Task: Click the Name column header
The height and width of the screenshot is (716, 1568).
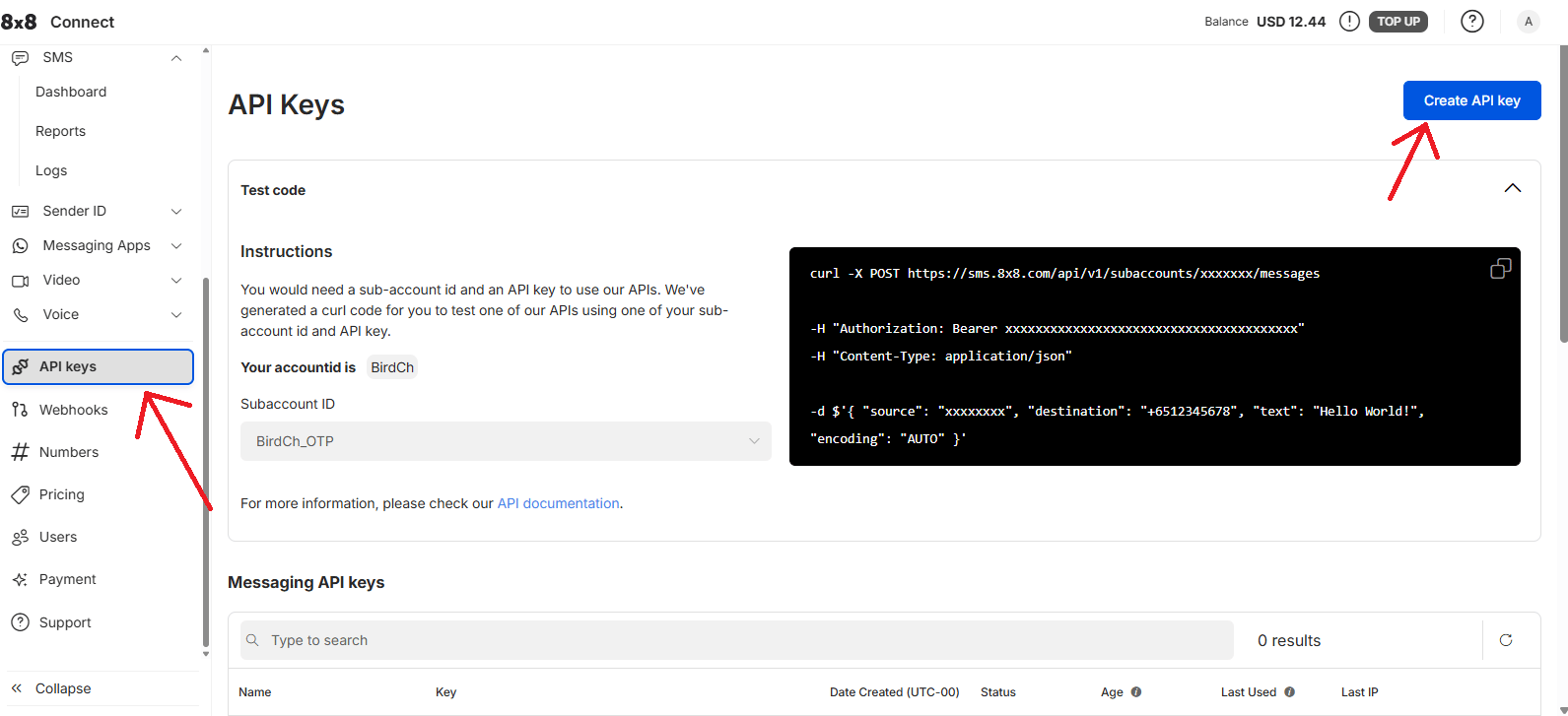Action: pos(254,692)
